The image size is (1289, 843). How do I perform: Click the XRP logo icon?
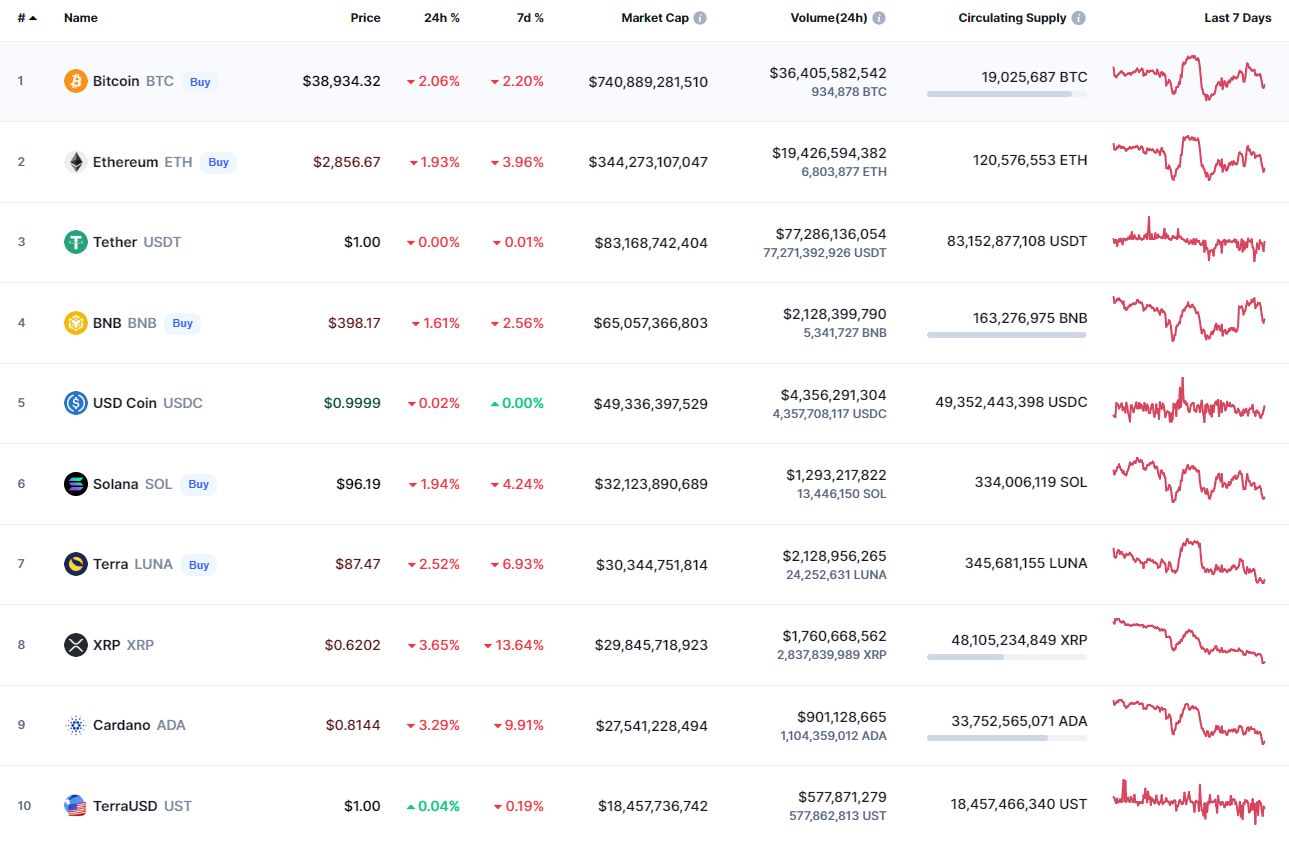(x=76, y=645)
